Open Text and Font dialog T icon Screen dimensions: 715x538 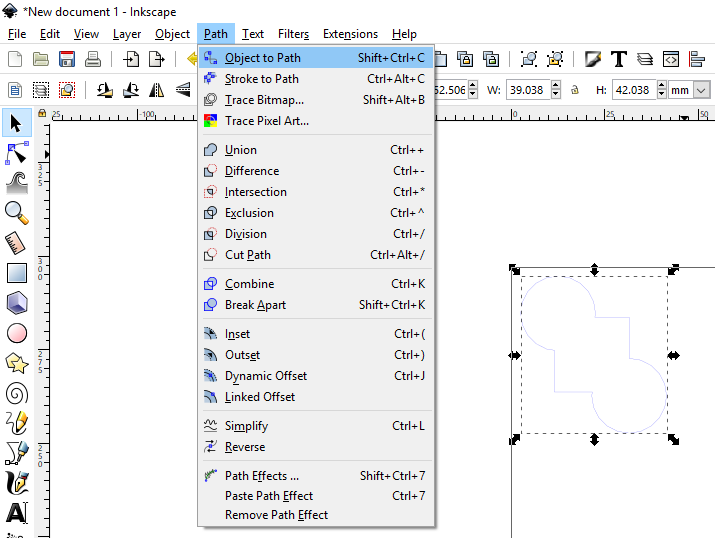pos(619,59)
